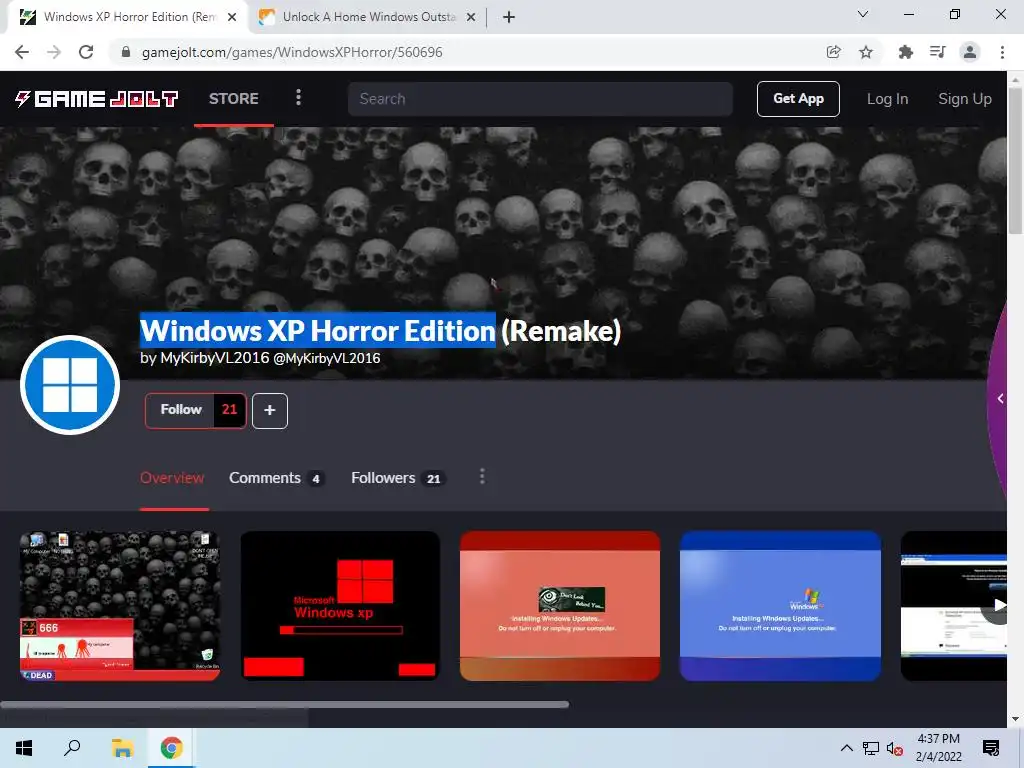1024x768 pixels.
Task: Open File Explorer from taskbar
Action: point(122,748)
